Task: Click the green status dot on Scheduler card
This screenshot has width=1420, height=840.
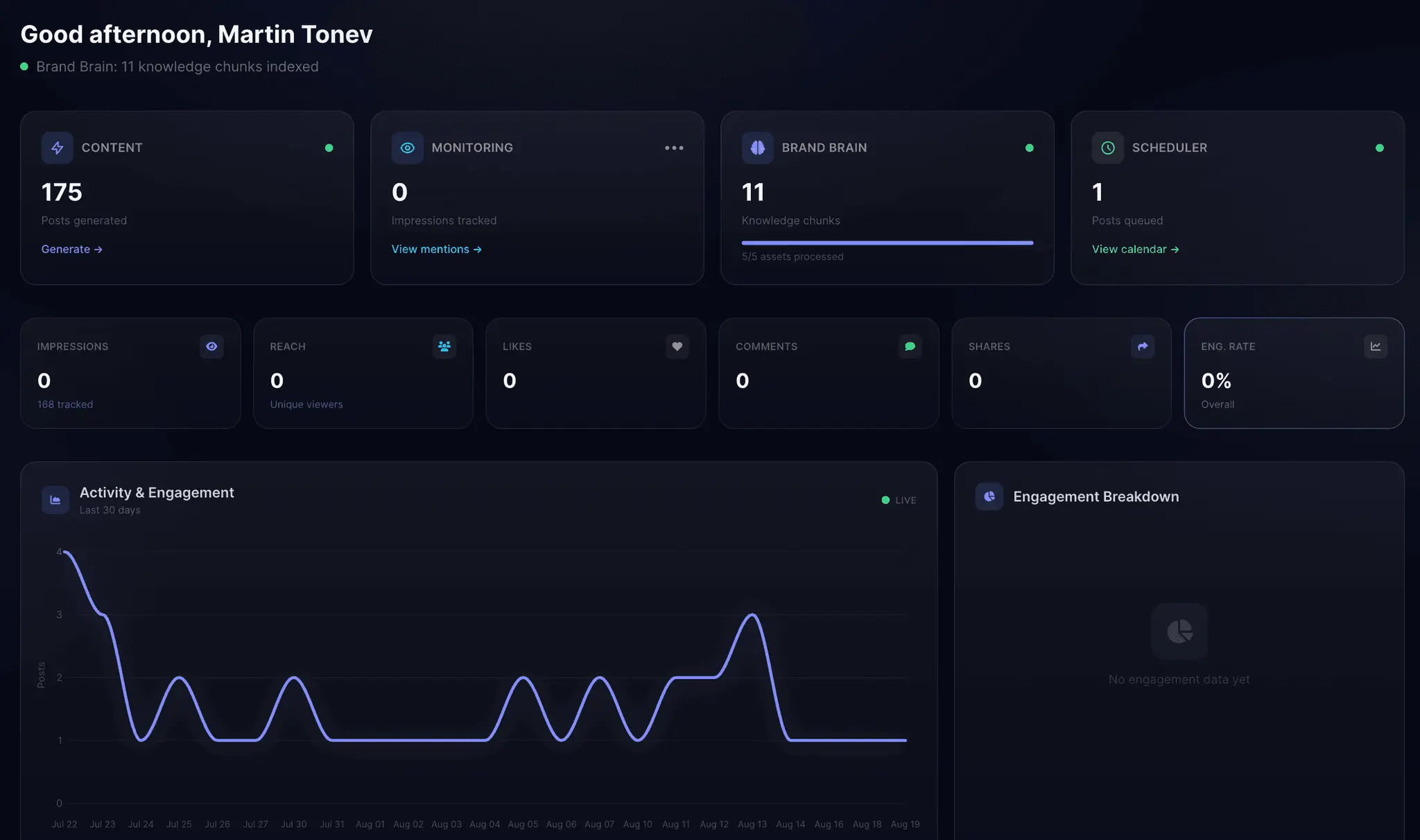Action: (1380, 148)
